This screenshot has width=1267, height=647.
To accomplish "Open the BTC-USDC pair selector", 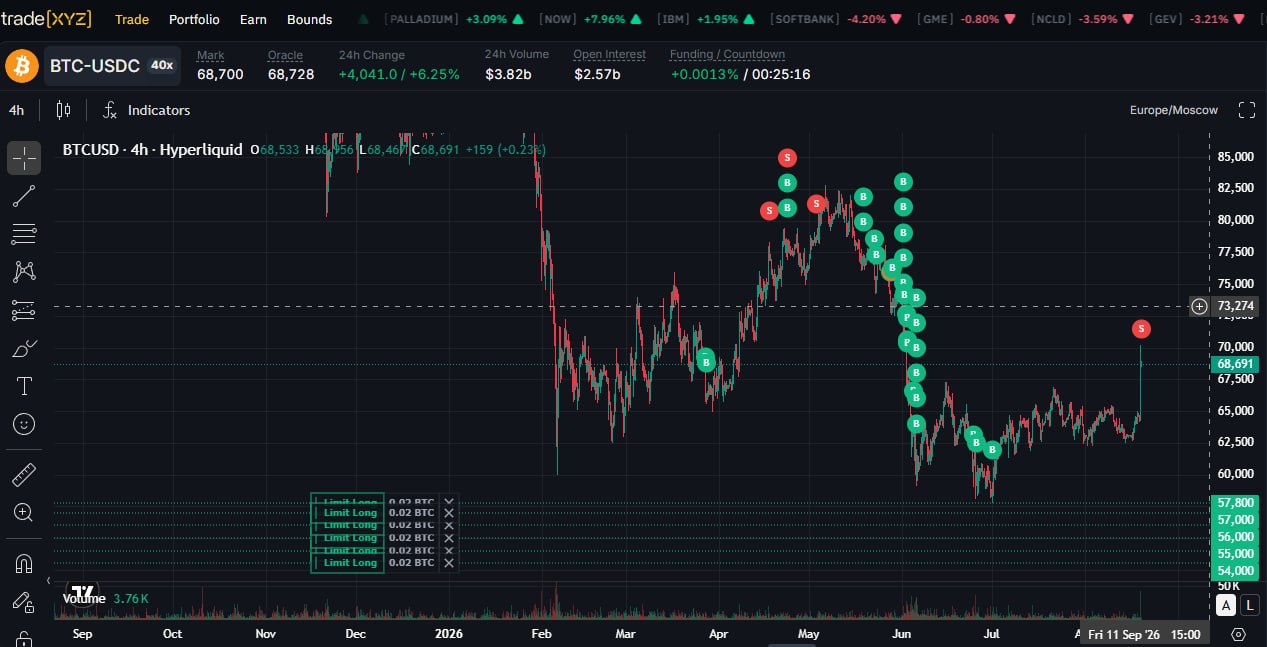I will [113, 66].
